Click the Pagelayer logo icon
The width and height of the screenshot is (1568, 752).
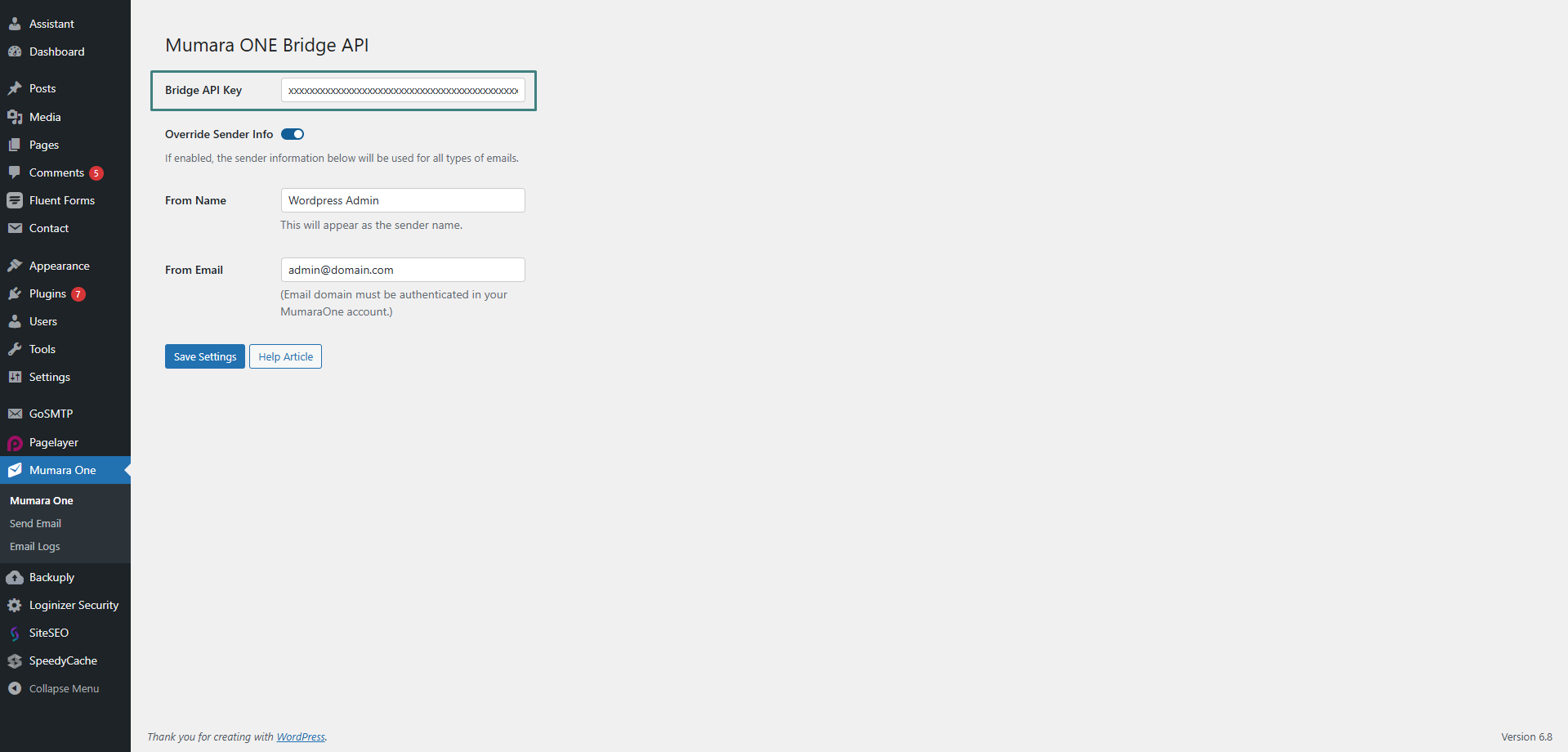tap(15, 443)
